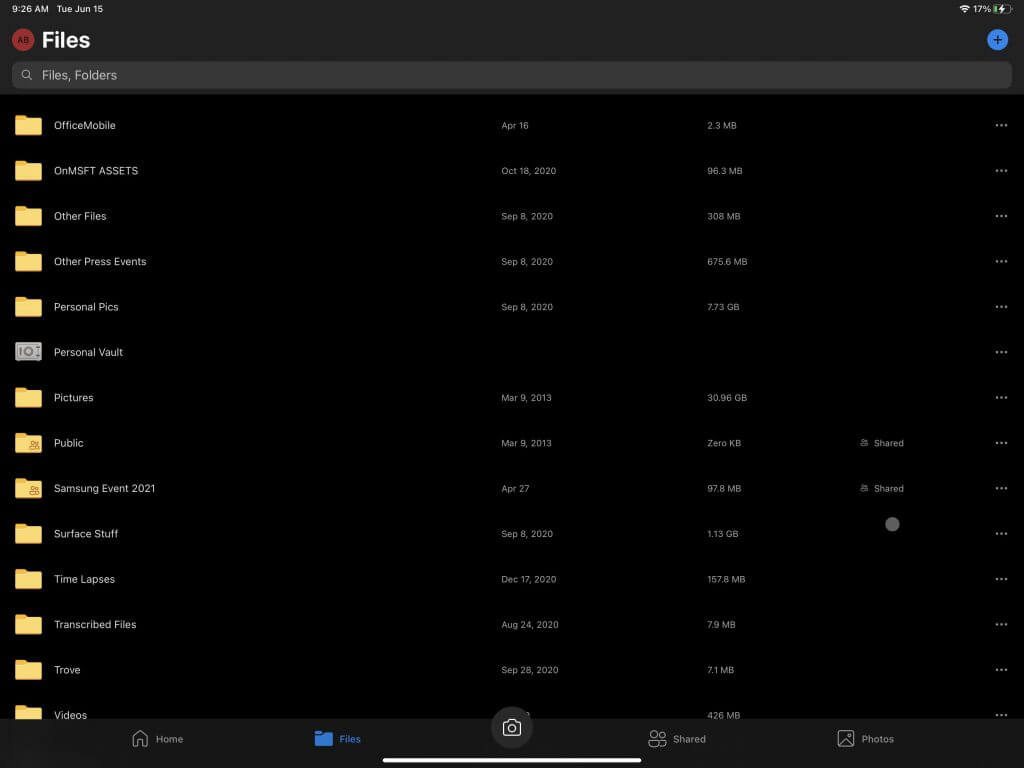Viewport: 1024px width, 768px height.
Task: Select the Other Press Events name
Action: (x=100, y=261)
